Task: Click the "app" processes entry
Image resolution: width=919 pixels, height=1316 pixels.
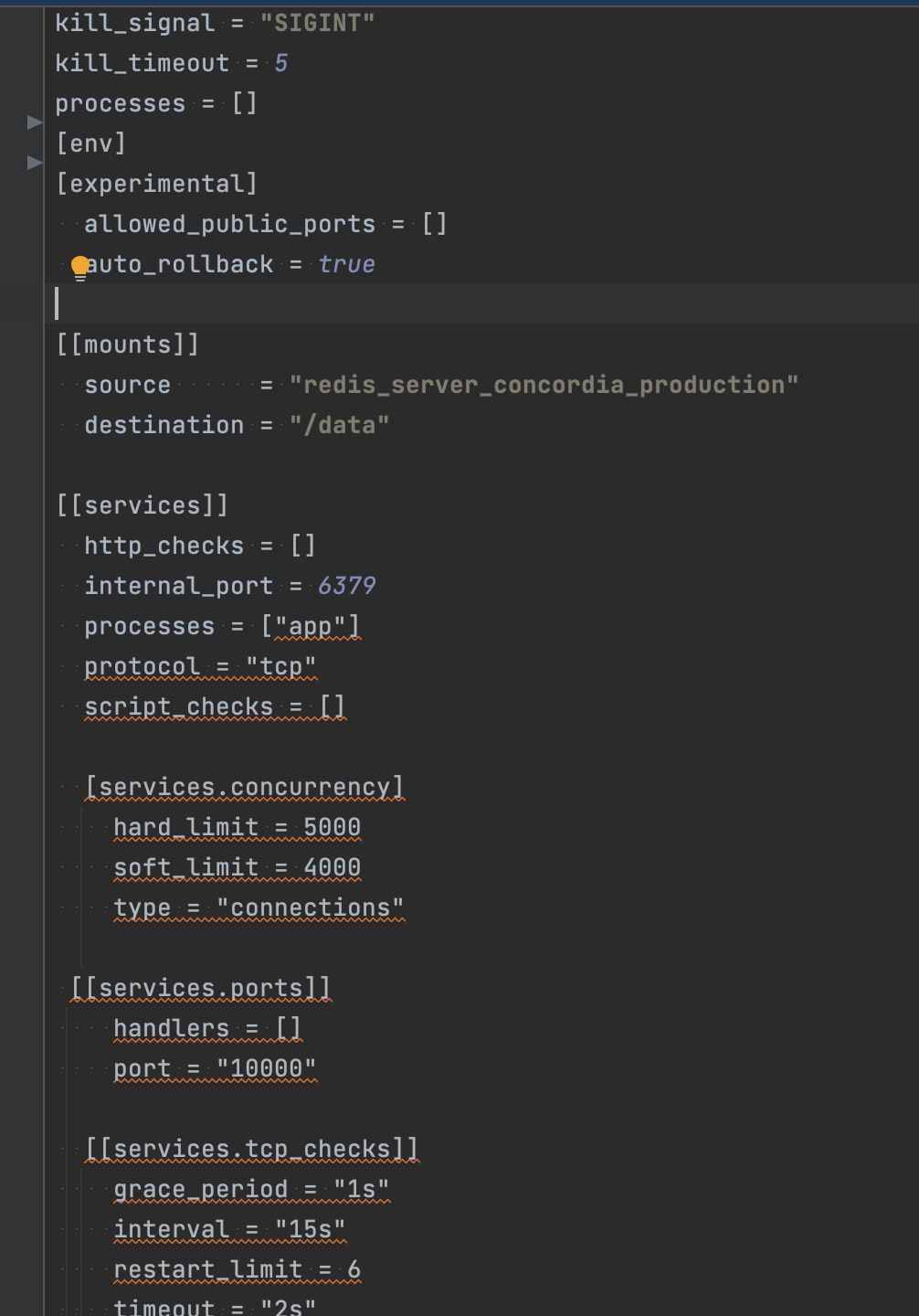Action: [x=310, y=626]
